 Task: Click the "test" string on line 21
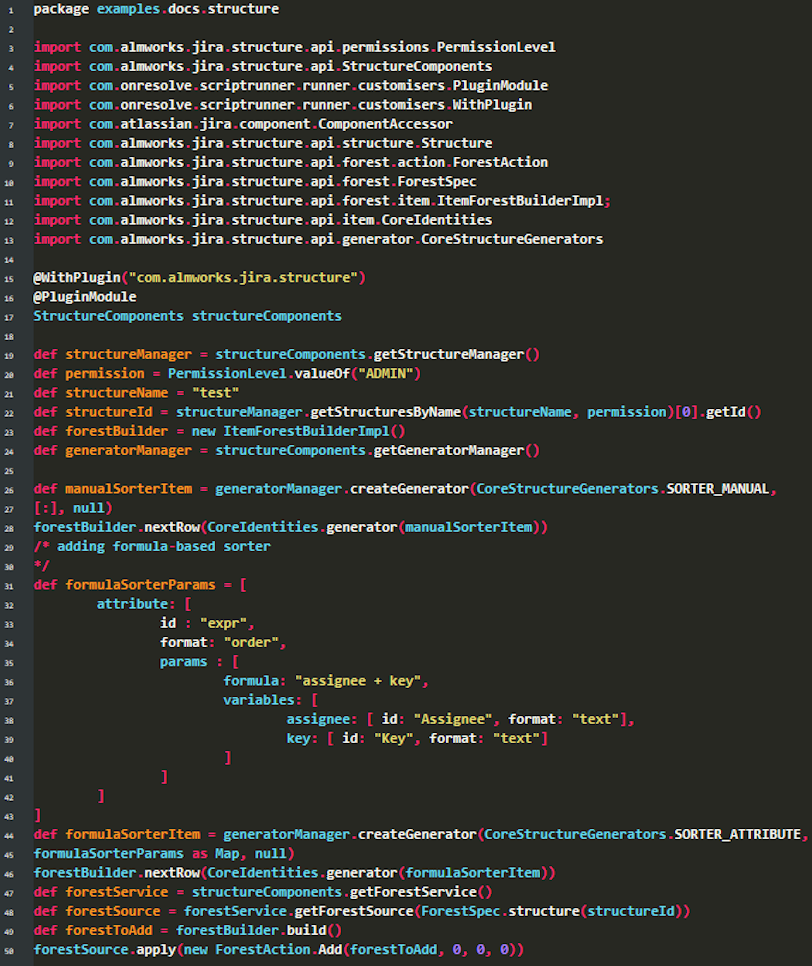pyautogui.click(x=216, y=393)
